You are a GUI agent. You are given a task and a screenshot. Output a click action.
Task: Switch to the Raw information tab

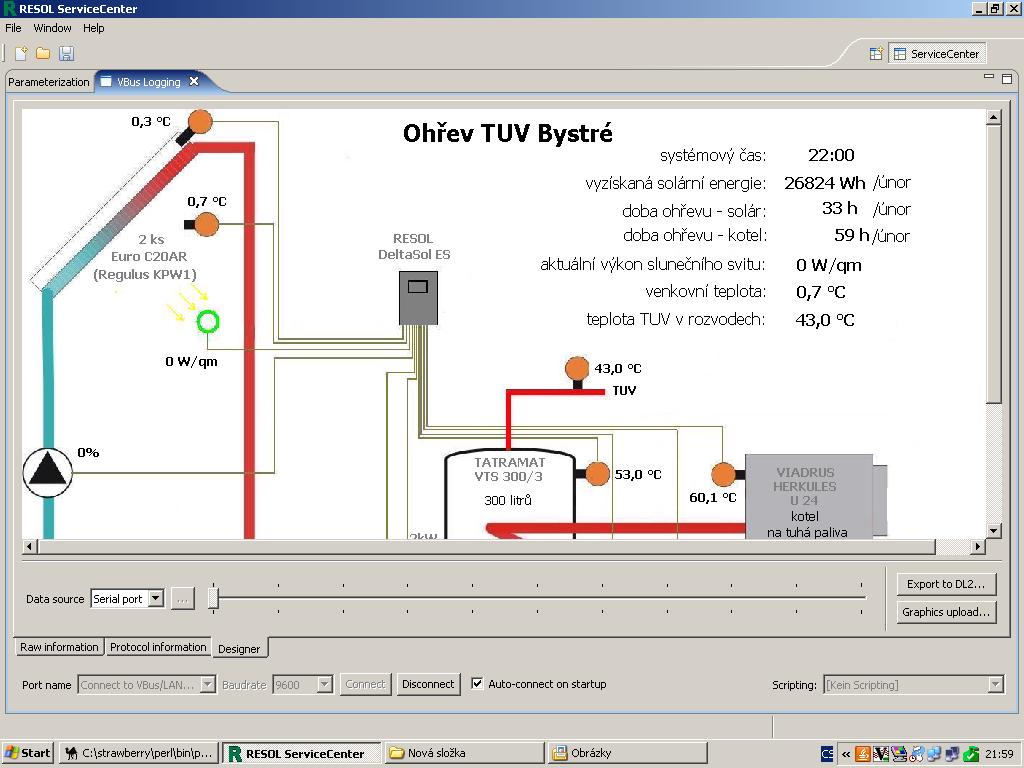click(x=59, y=647)
